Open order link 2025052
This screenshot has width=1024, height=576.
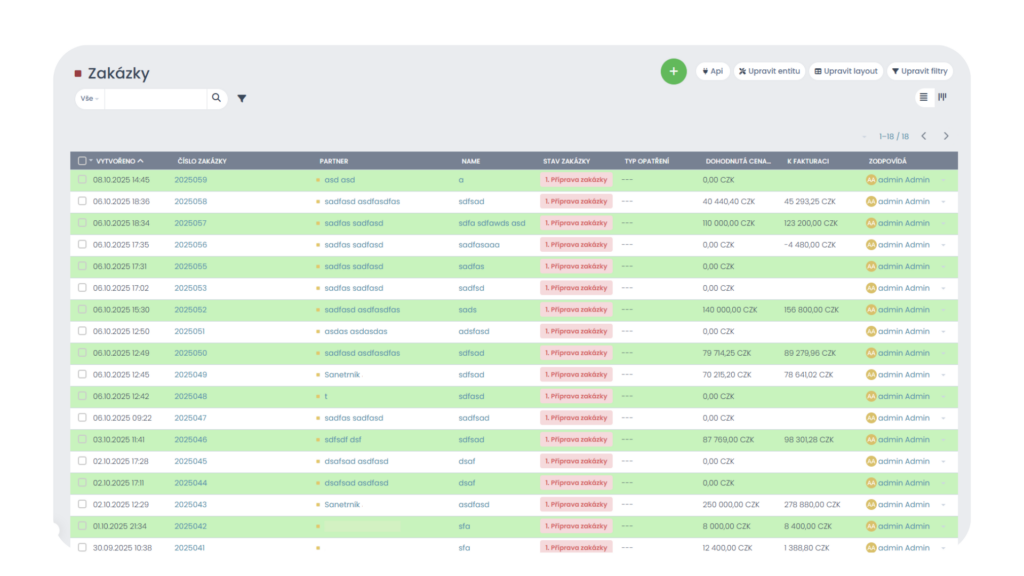tap(190, 310)
